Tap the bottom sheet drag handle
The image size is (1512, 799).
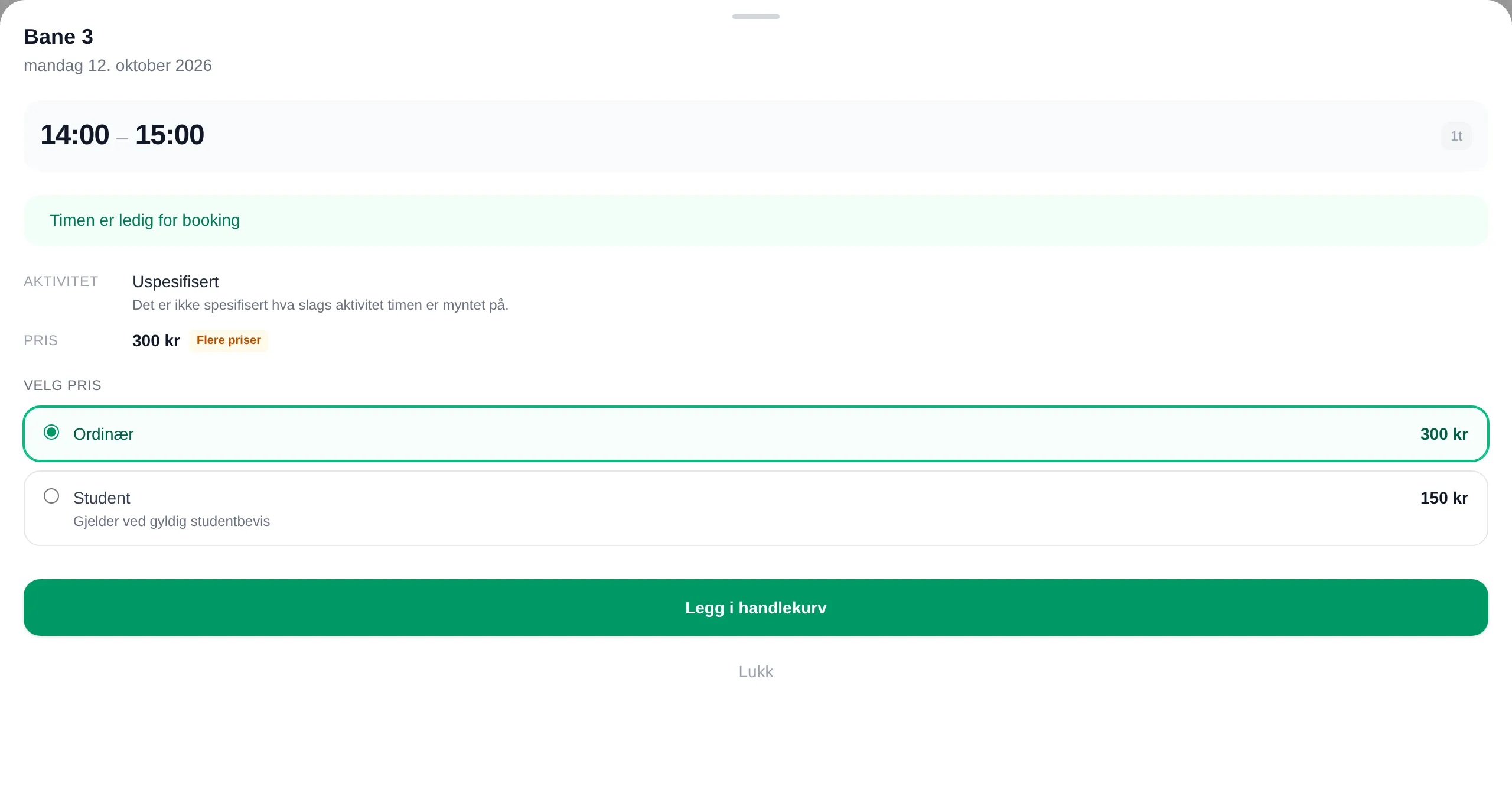(x=756, y=17)
